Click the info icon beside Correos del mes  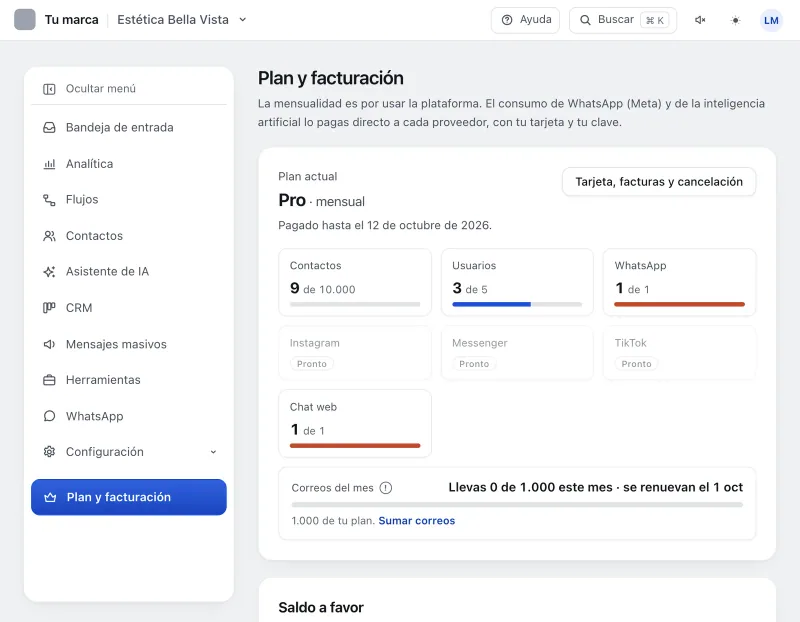[386, 488]
